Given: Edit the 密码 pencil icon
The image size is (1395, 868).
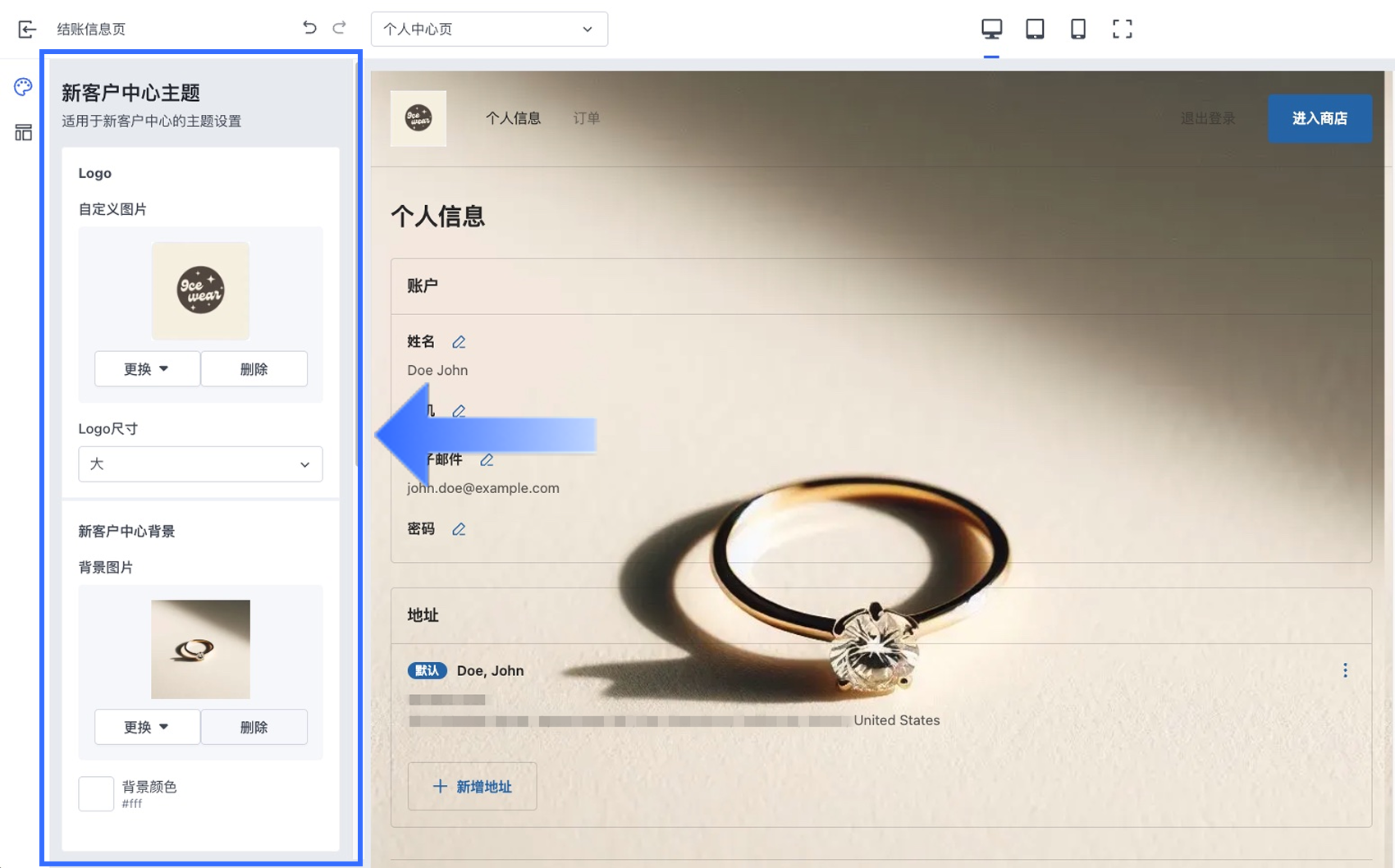Looking at the screenshot, I should coord(459,529).
